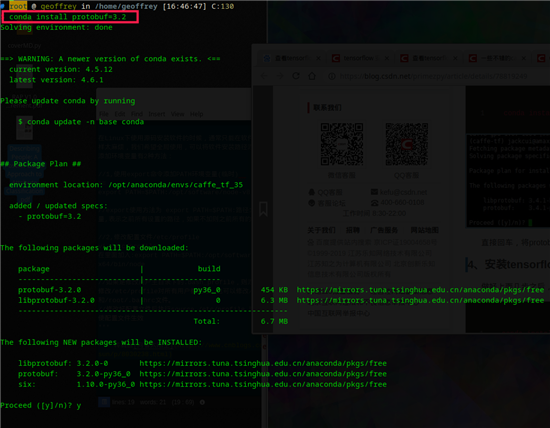Click the bookmark icon on the CSDN page sidebar
The image size is (550, 428).
coord(263,209)
